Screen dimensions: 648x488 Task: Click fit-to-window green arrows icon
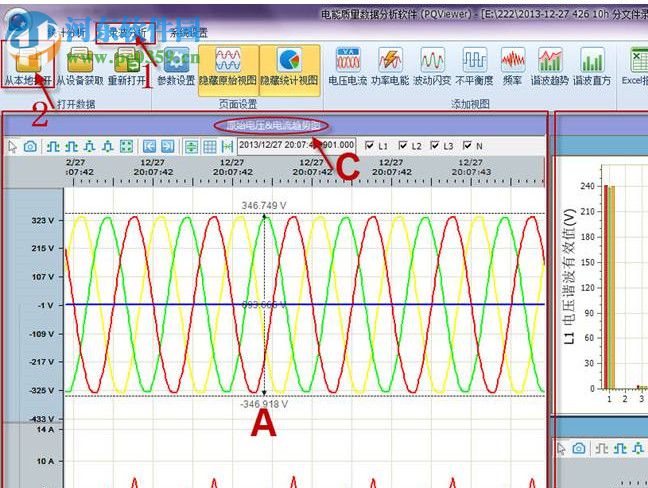tap(126, 146)
